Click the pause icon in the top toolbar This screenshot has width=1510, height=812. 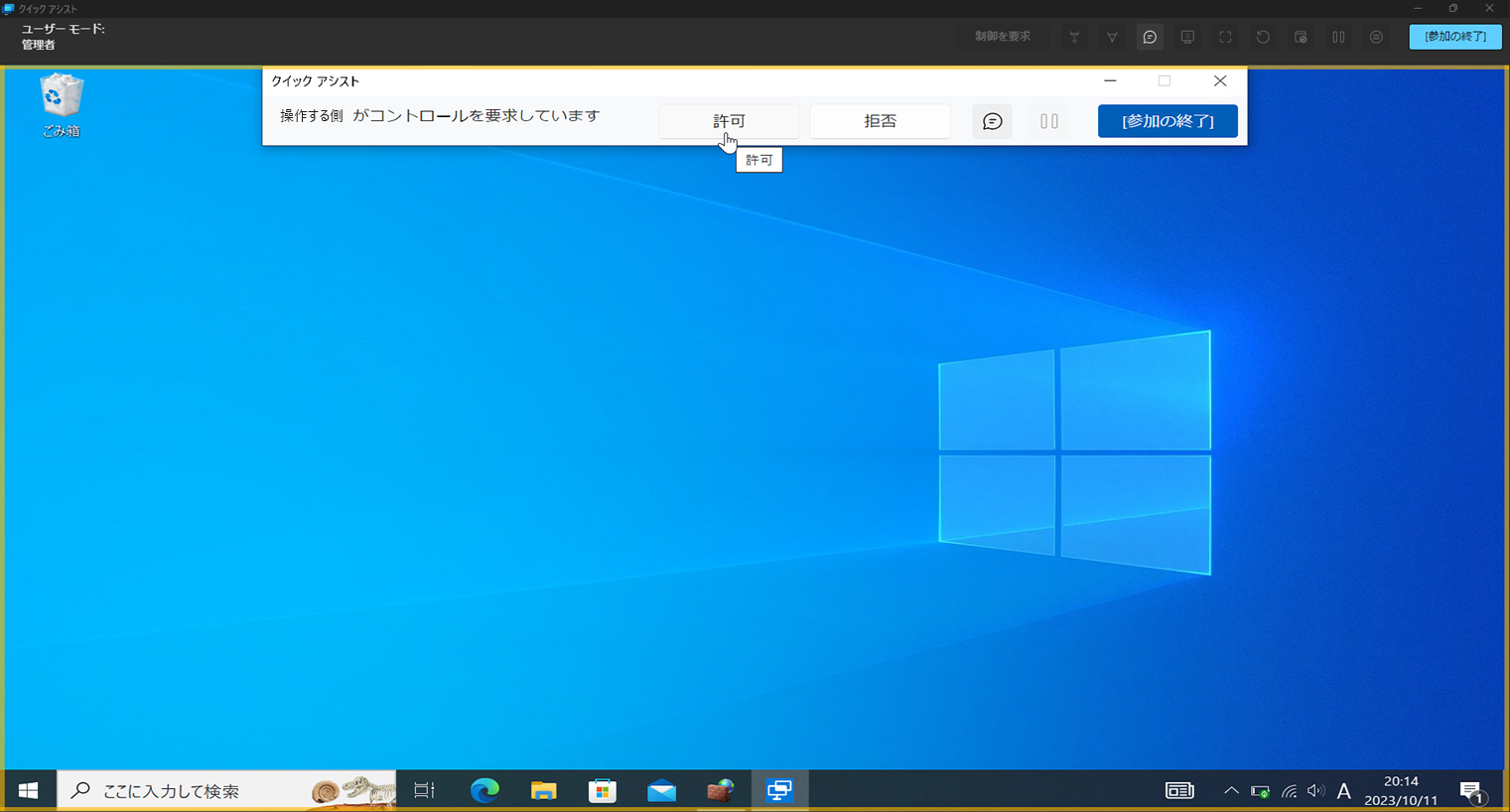(x=1338, y=37)
